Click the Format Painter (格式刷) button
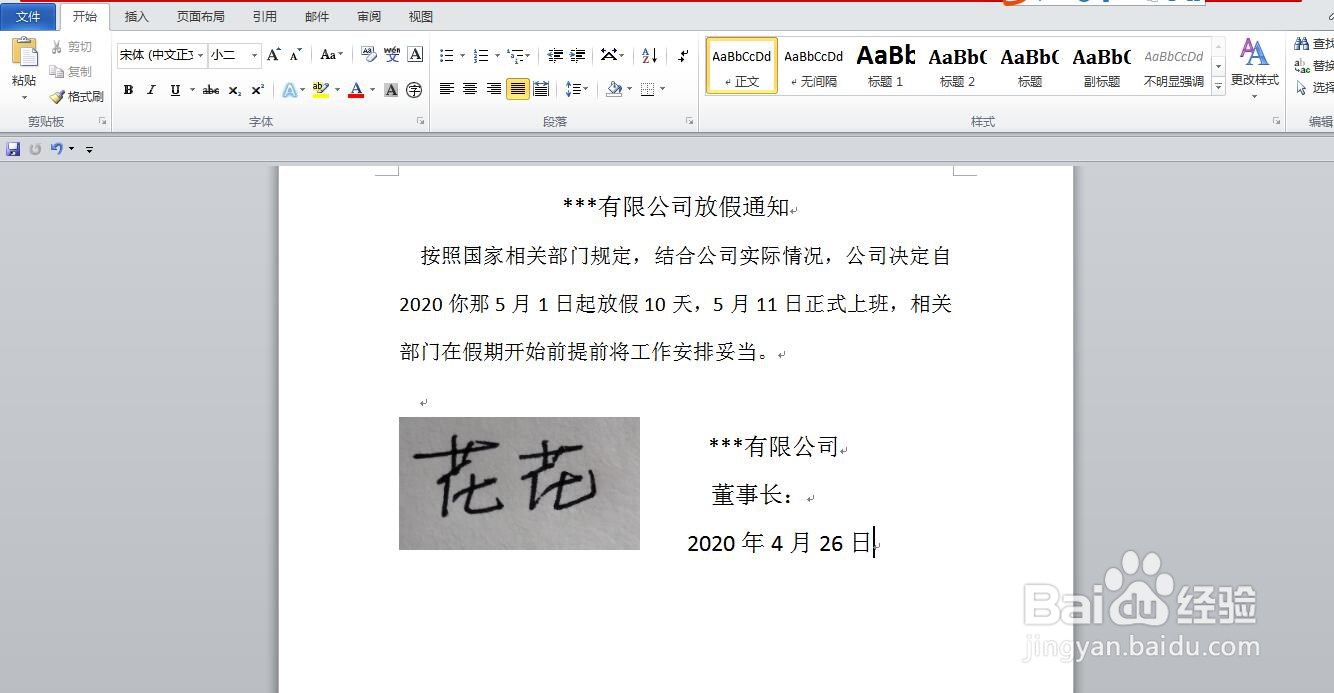Screen dimensions: 1334x693 77,97
